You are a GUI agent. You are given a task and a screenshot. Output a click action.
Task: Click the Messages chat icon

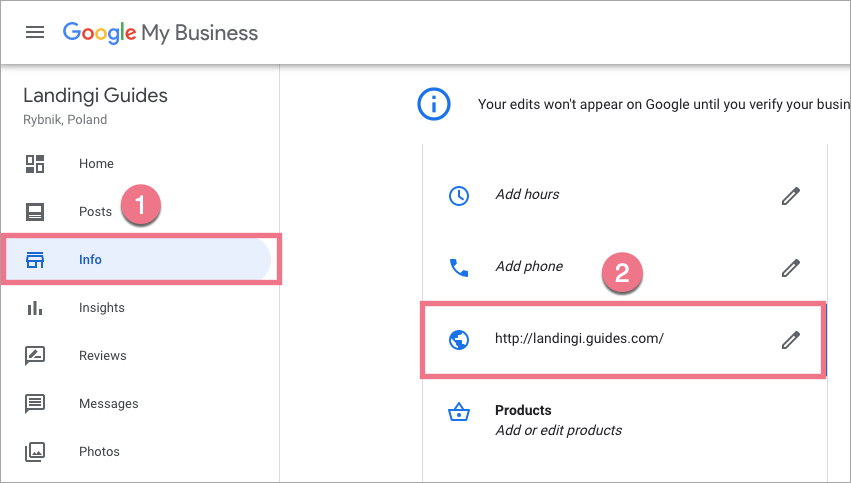click(x=35, y=404)
